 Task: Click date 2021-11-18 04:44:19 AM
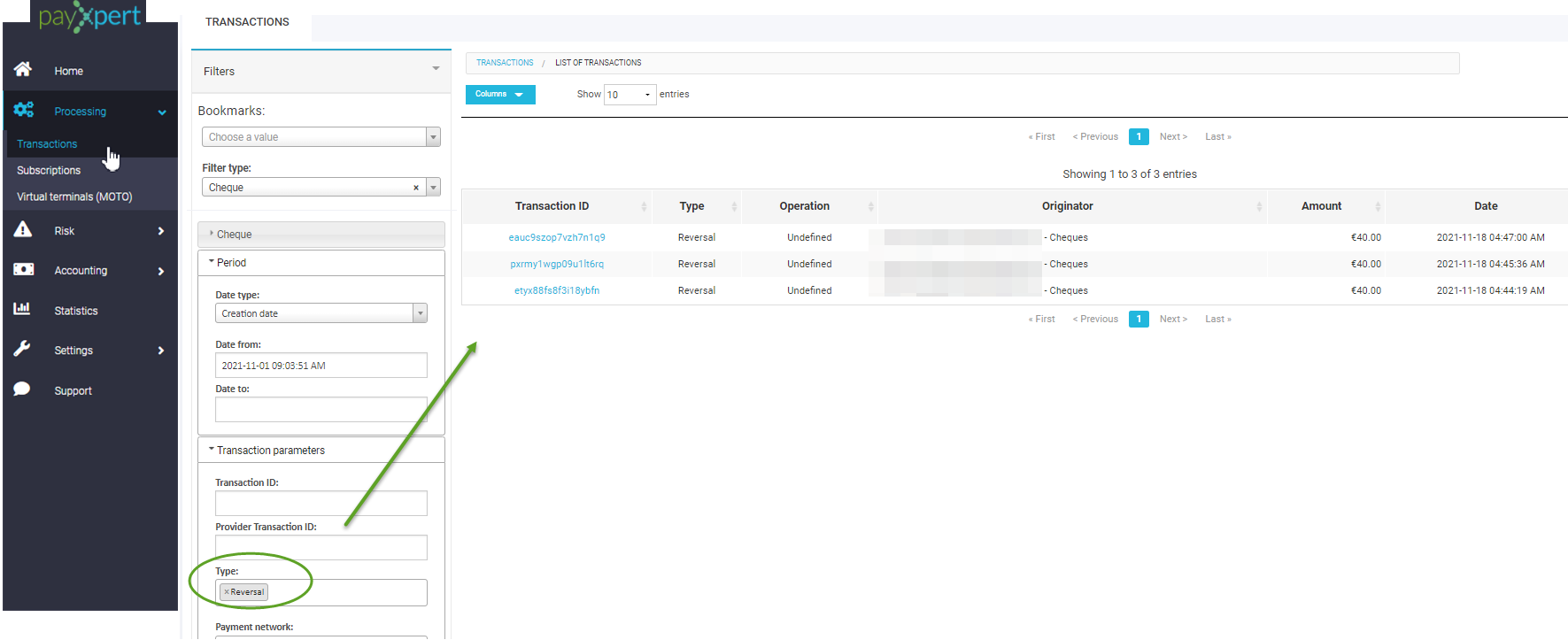click(x=1490, y=290)
